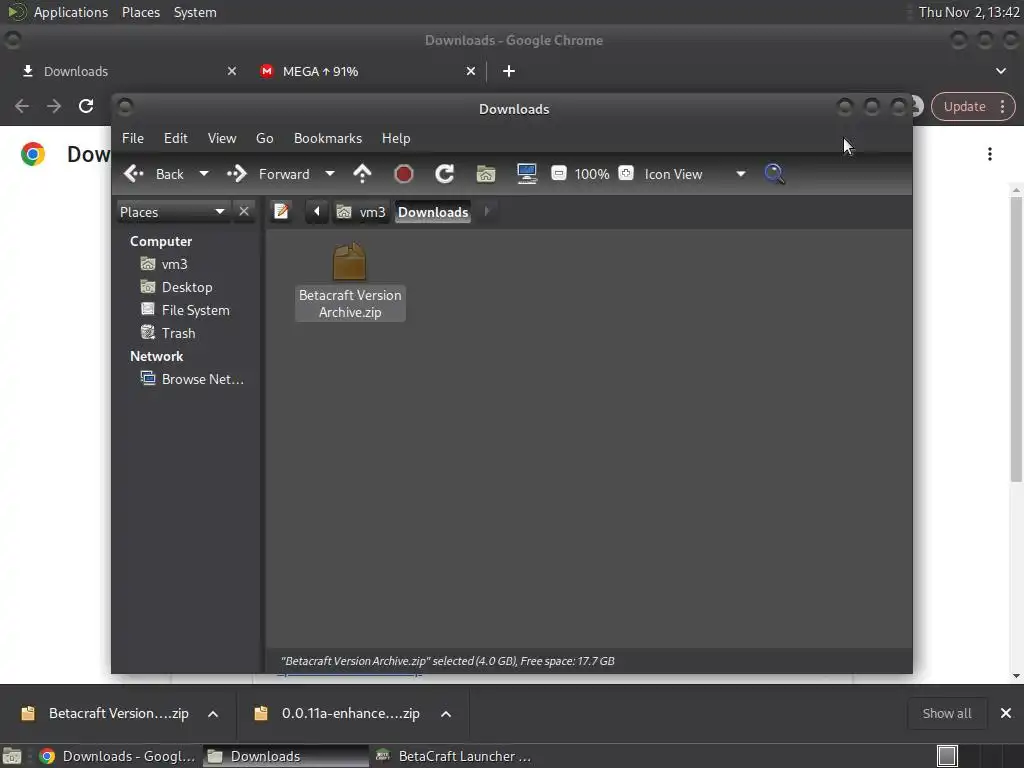Viewport: 1024px width, 768px height.
Task: Go up to parent folder
Action: pyautogui.click(x=362, y=174)
